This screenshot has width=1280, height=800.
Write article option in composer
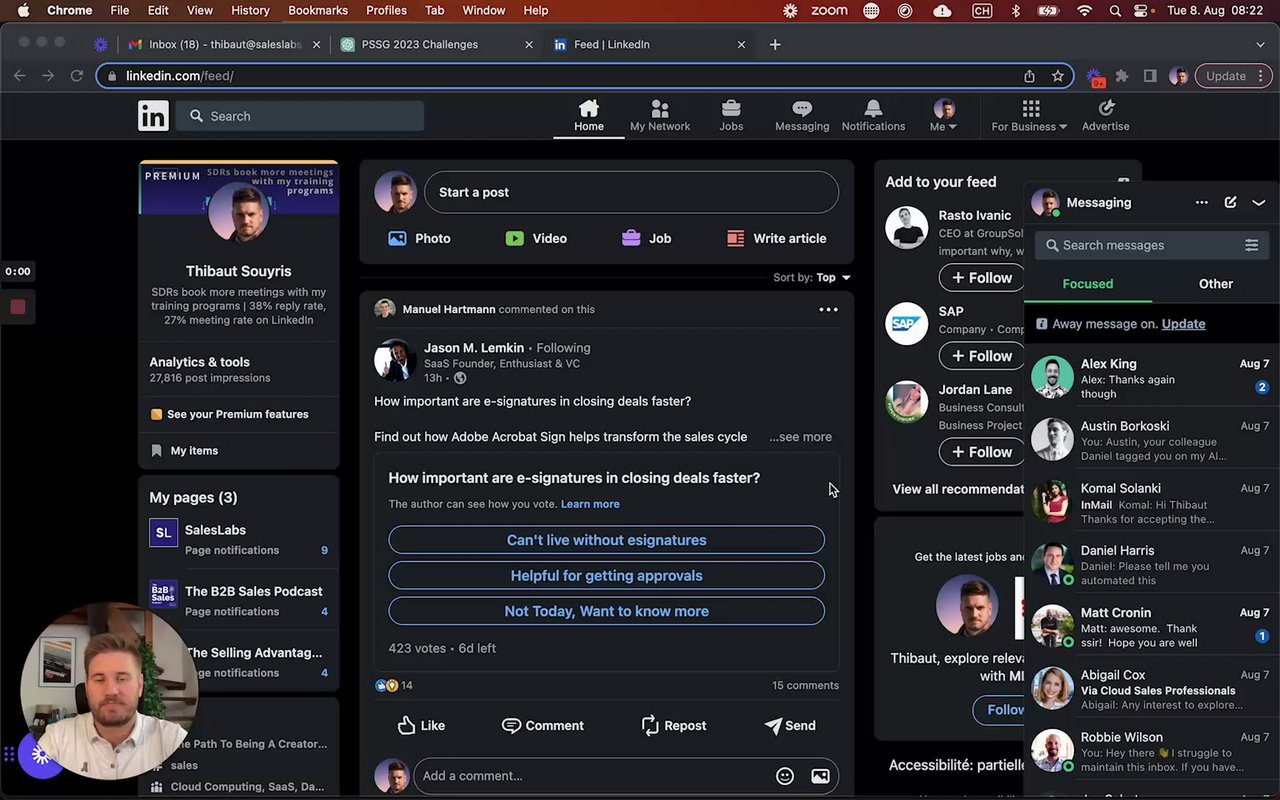coord(776,238)
